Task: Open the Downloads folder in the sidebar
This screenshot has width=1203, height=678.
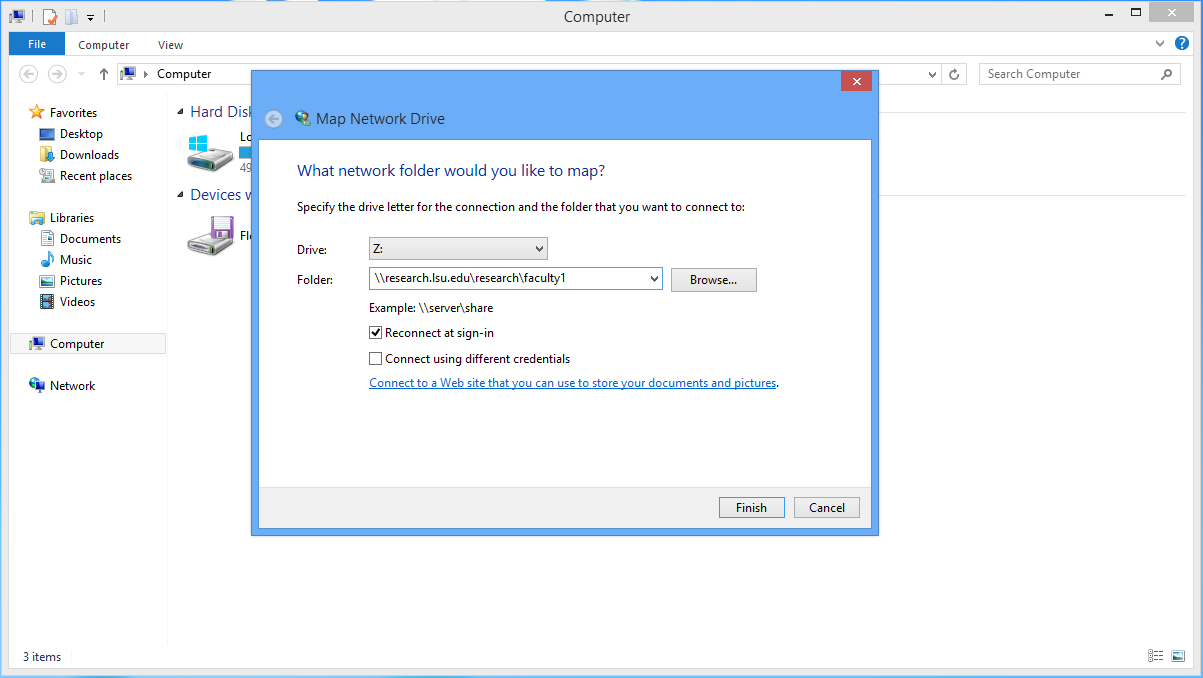Action: pos(90,154)
